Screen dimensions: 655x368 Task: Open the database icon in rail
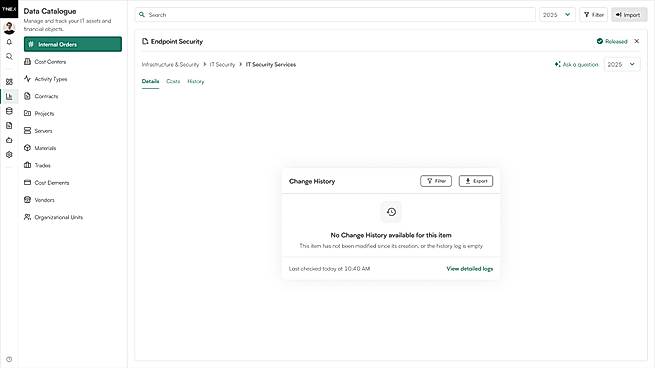point(9,111)
